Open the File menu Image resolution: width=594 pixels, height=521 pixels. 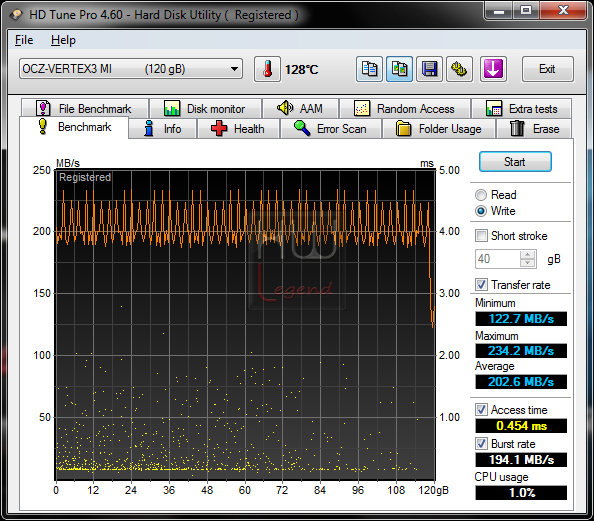click(24, 40)
